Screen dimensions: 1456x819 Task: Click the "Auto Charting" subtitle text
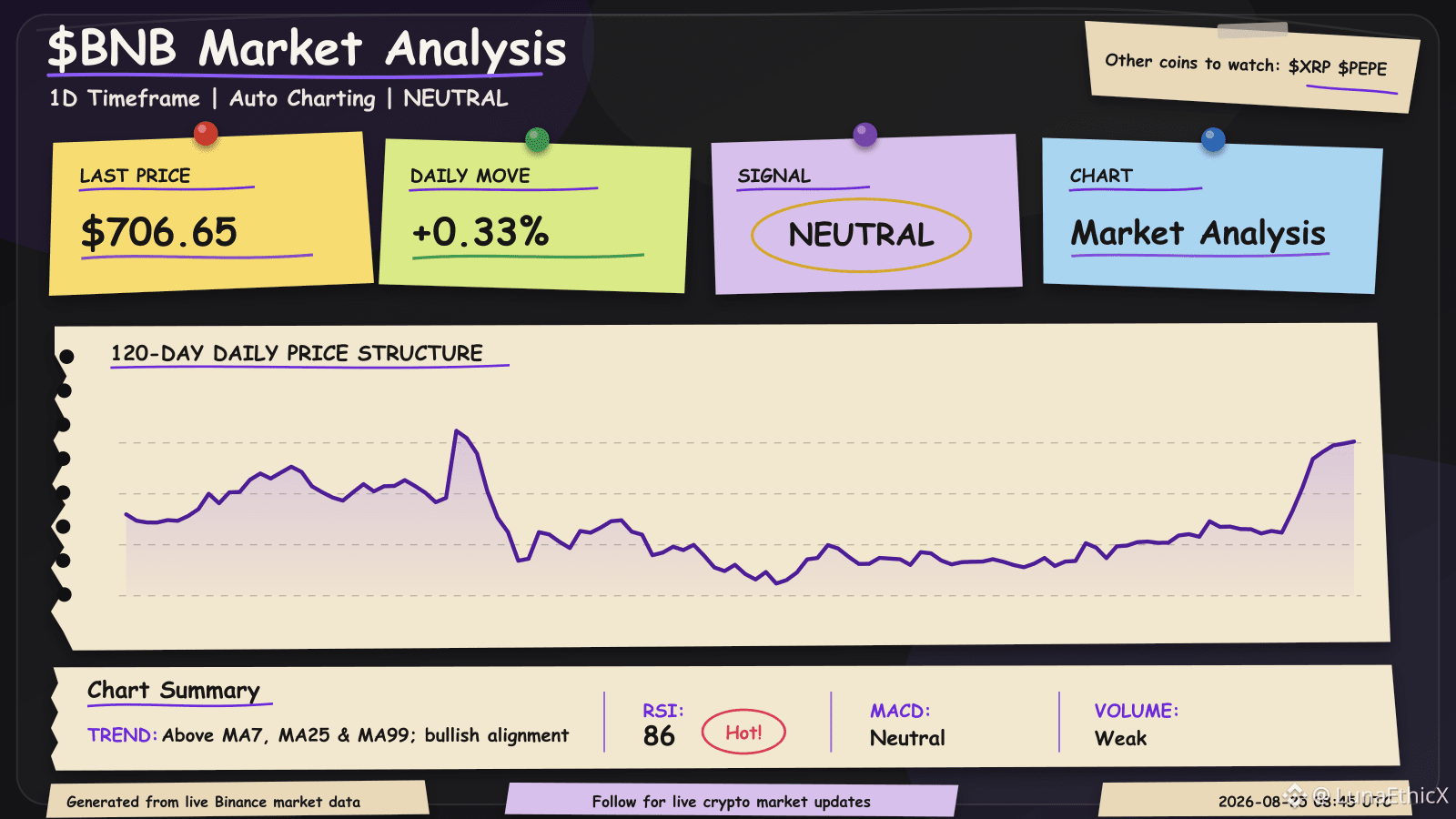pos(302,98)
